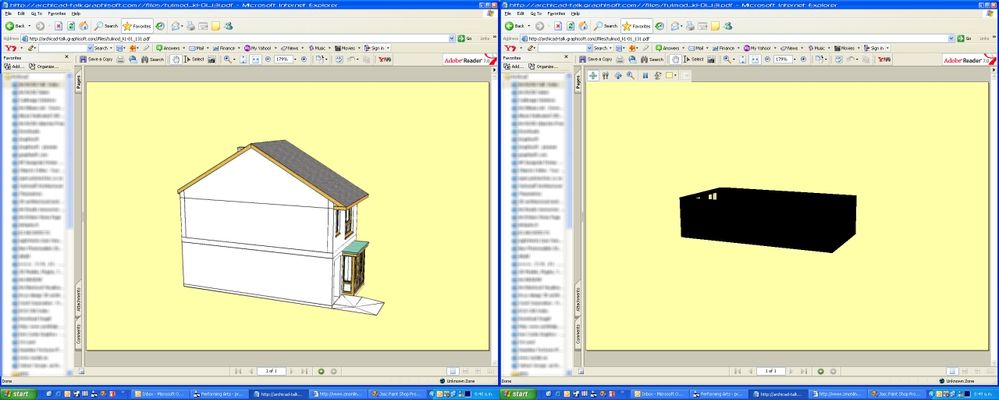This screenshot has height=400, width=999.
Task: Open Help menu in left IE window
Action: [76, 13]
